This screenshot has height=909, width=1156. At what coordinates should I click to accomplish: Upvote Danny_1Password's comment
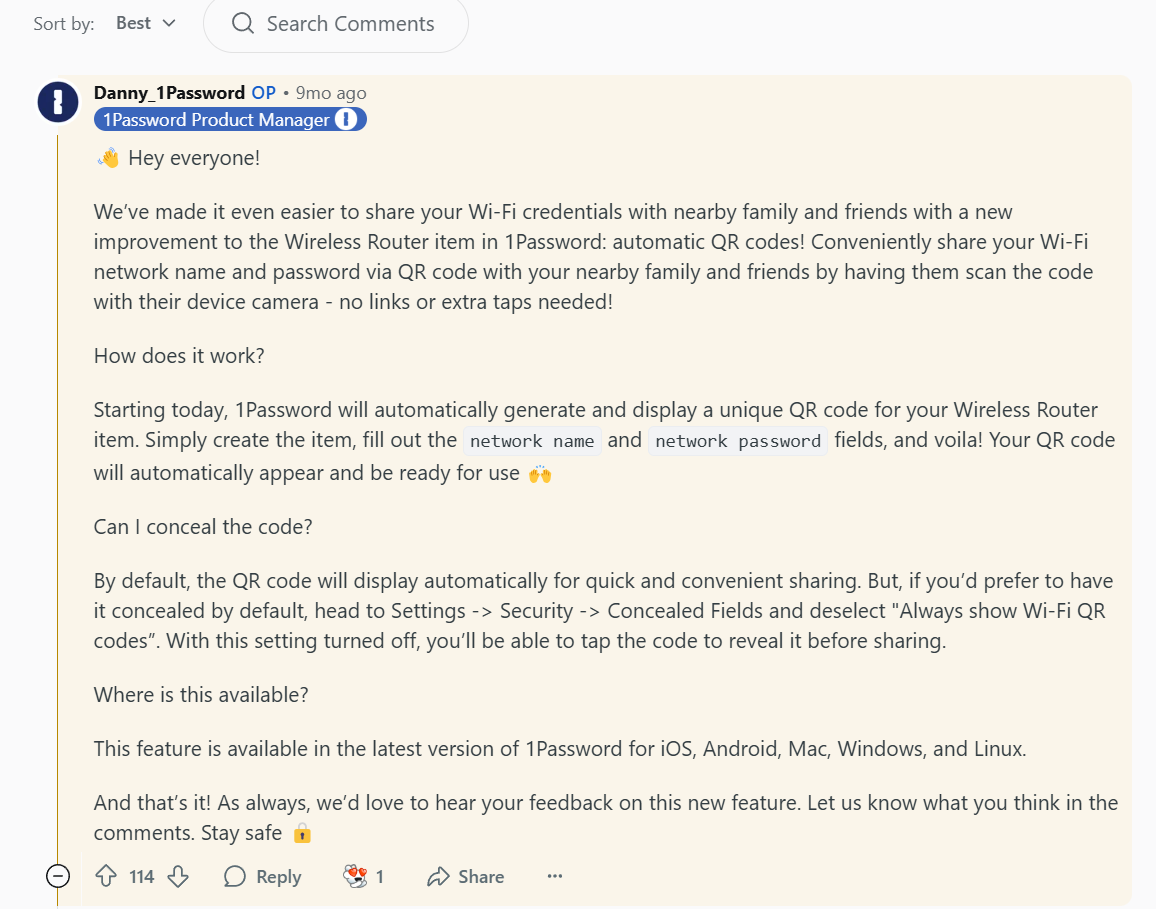click(x=106, y=877)
